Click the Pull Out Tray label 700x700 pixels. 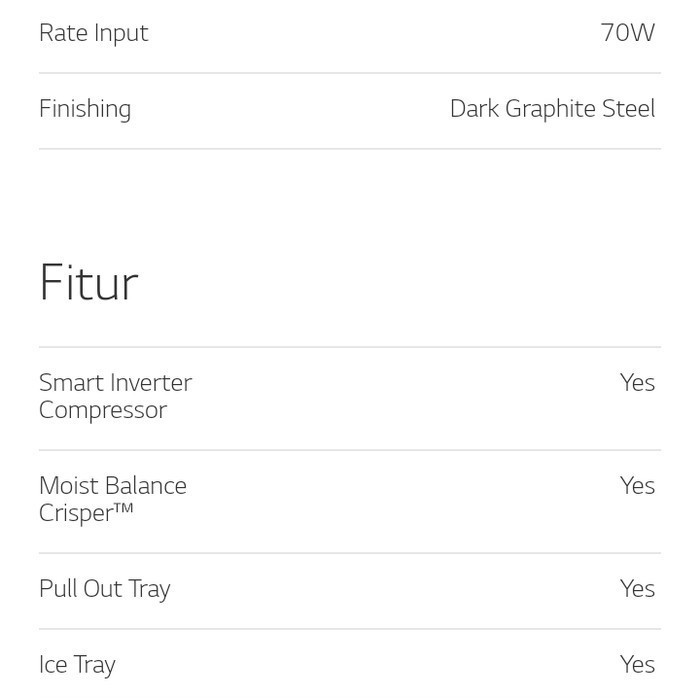pos(104,589)
